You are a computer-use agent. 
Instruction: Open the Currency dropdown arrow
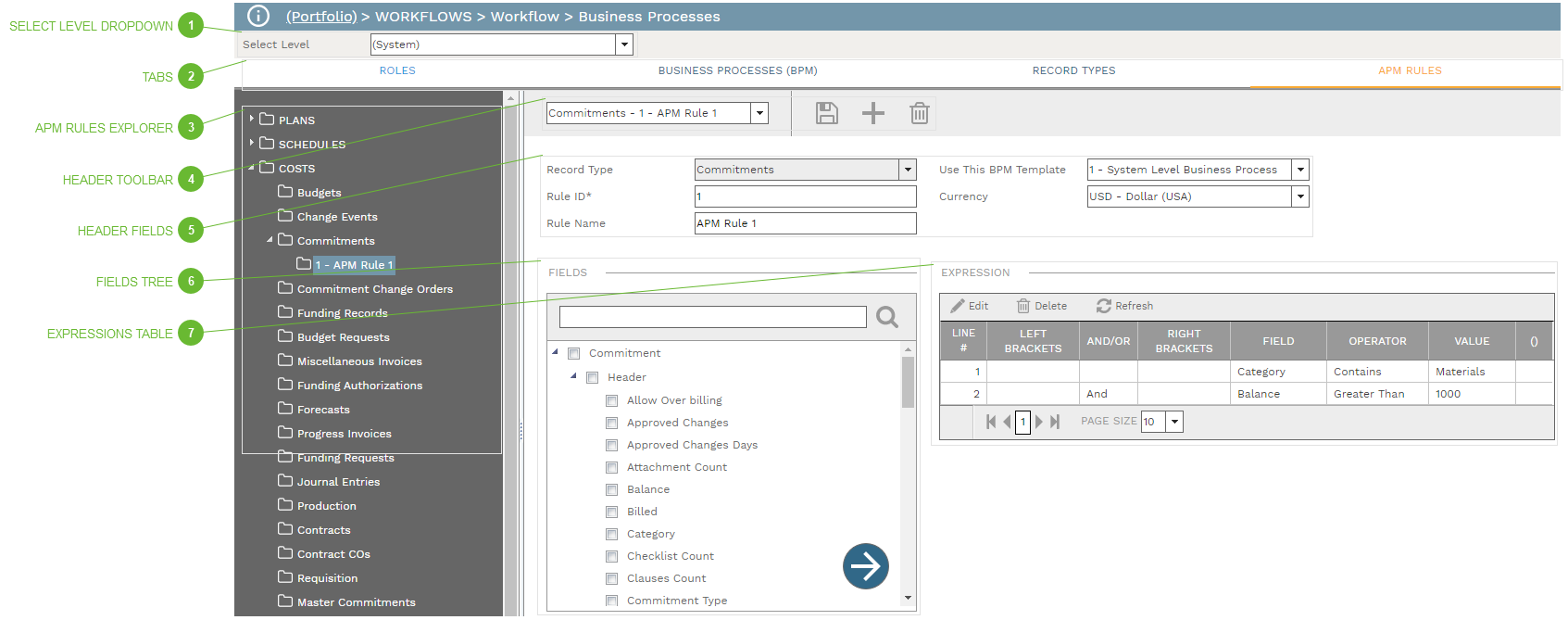1300,196
